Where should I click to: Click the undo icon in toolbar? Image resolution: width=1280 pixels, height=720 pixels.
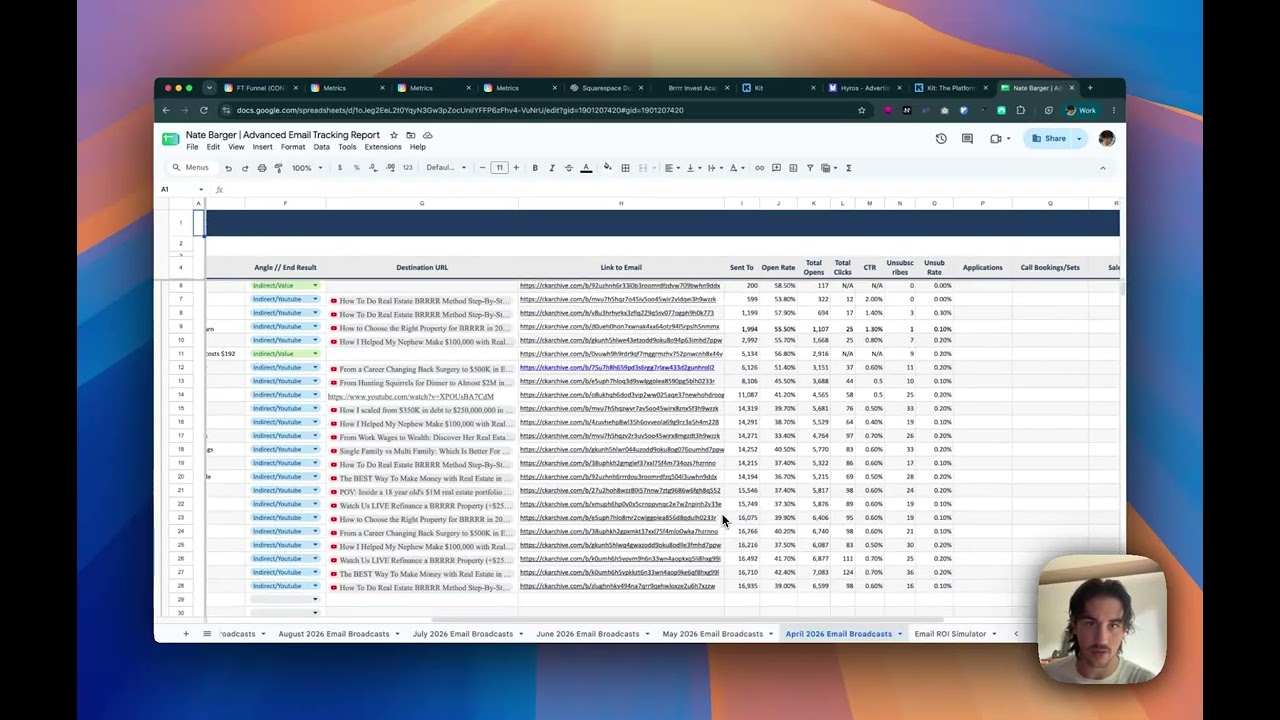(228, 168)
